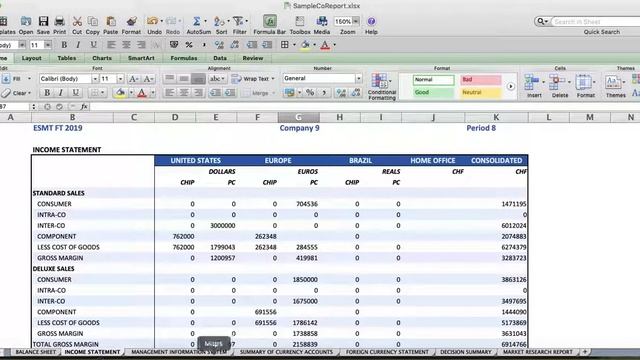The width and height of the screenshot is (640, 360).
Task: Click the Insert cells icon
Action: (x=532, y=82)
